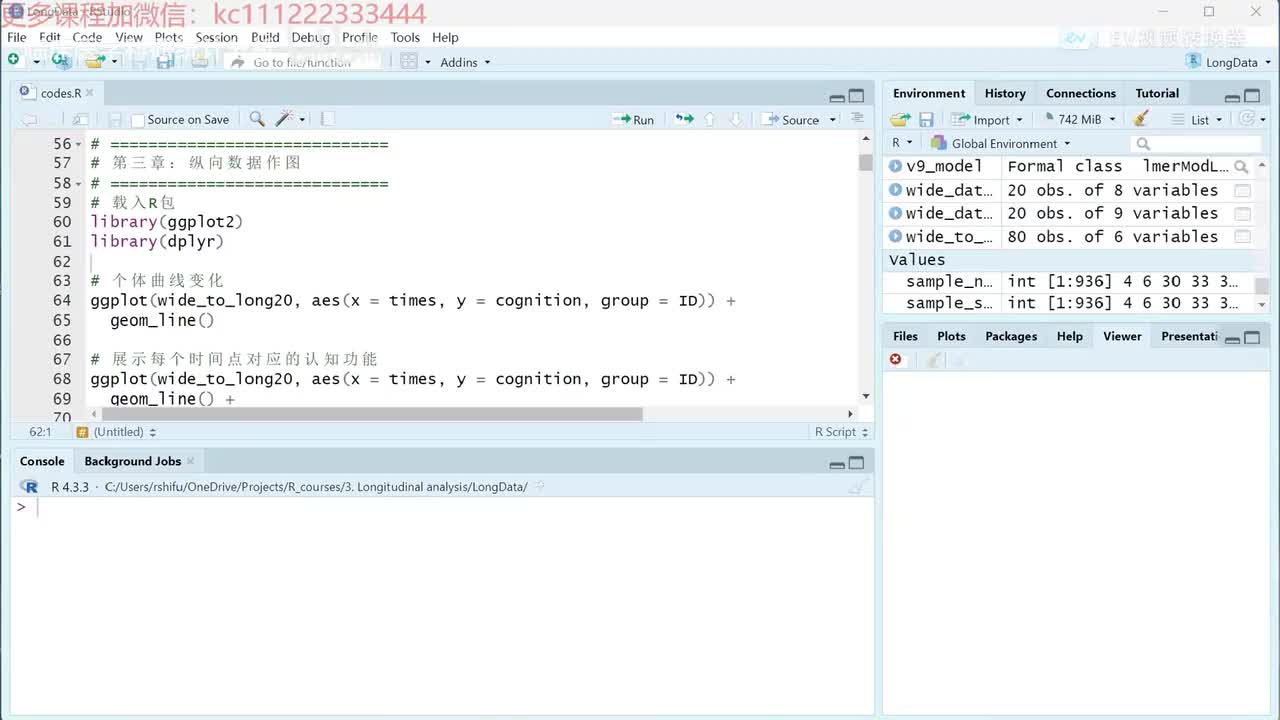Open the R language selector dropdown in Environment
This screenshot has width=1280, height=720.
[902, 143]
